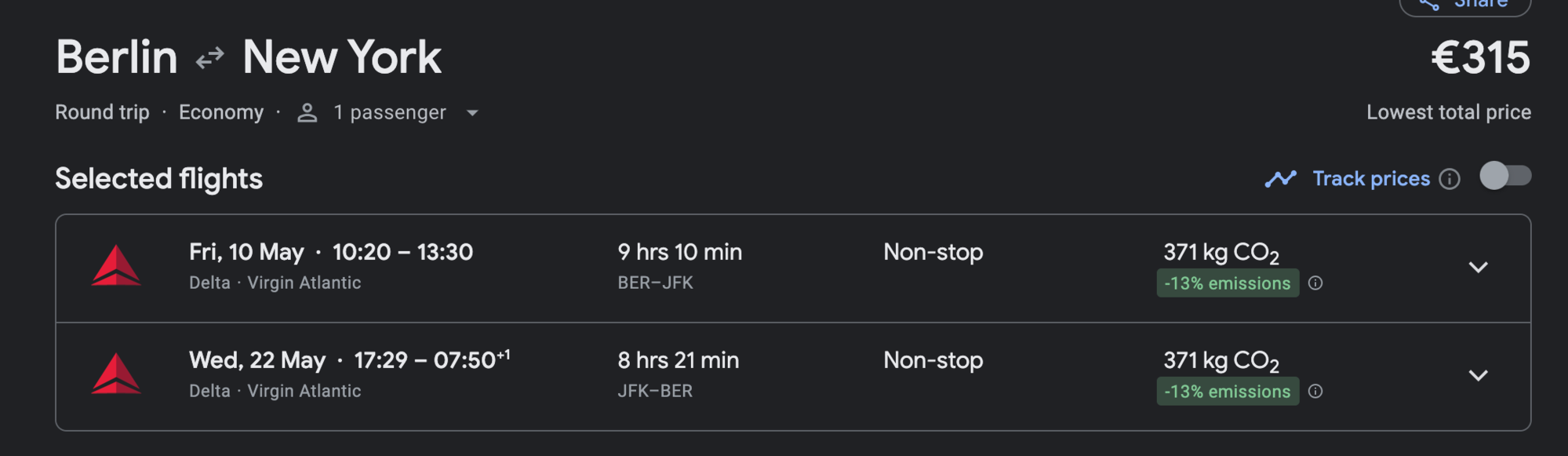Viewport: 1568px width, 456px height.
Task: Click the 1 passenger text
Action: (389, 113)
